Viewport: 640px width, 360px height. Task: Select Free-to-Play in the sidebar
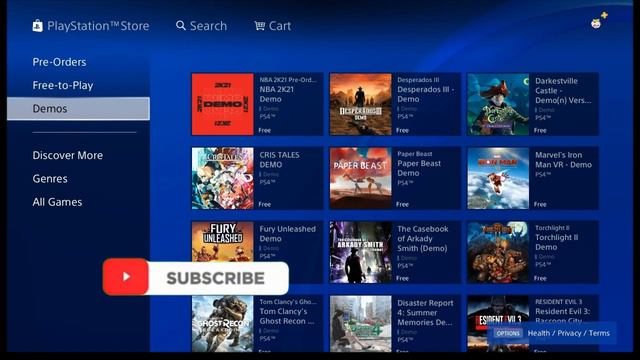click(63, 85)
